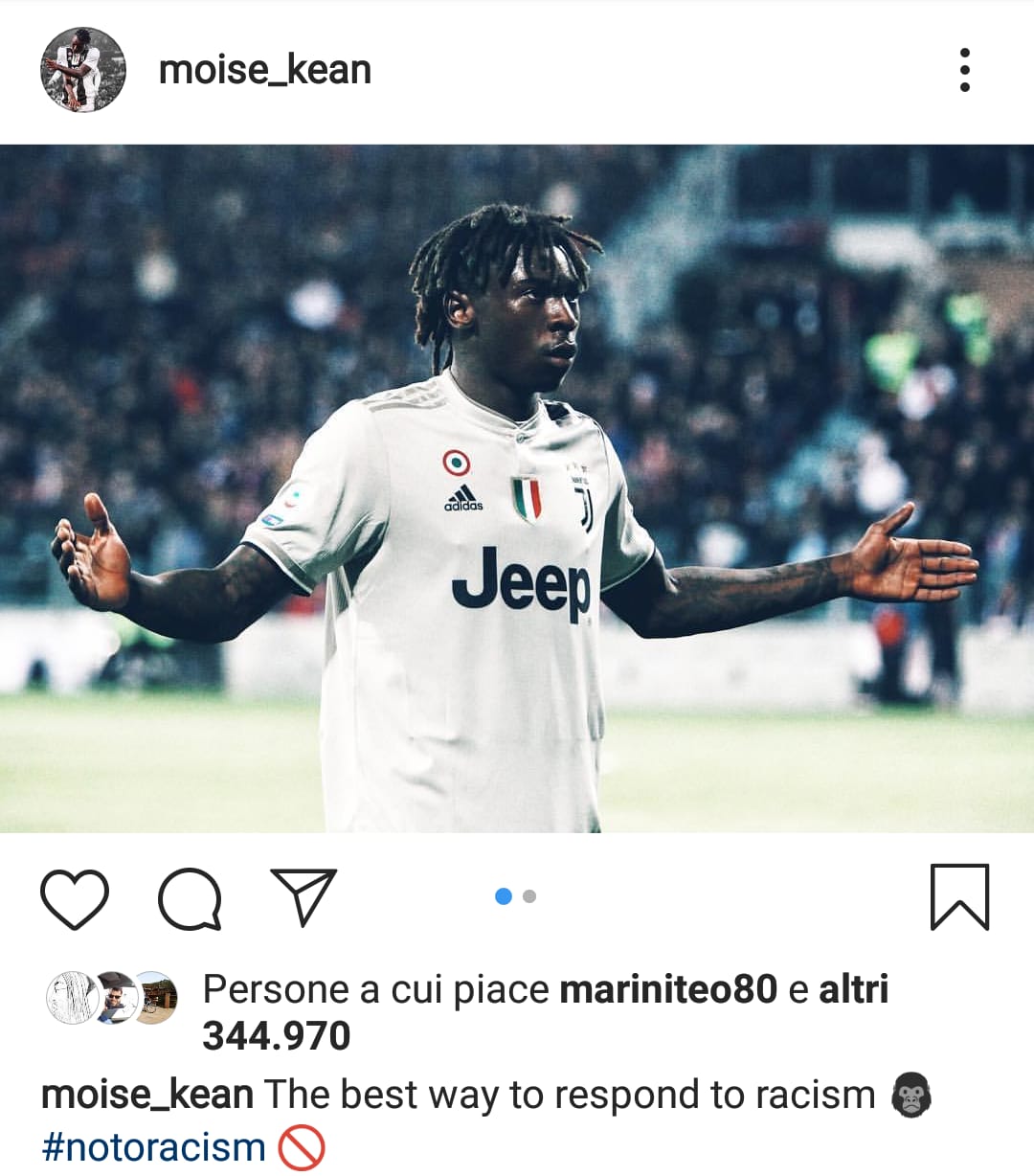1034x1176 pixels.
Task: Tap the prohibited sign emoji after hashtag
Action: [x=302, y=1147]
